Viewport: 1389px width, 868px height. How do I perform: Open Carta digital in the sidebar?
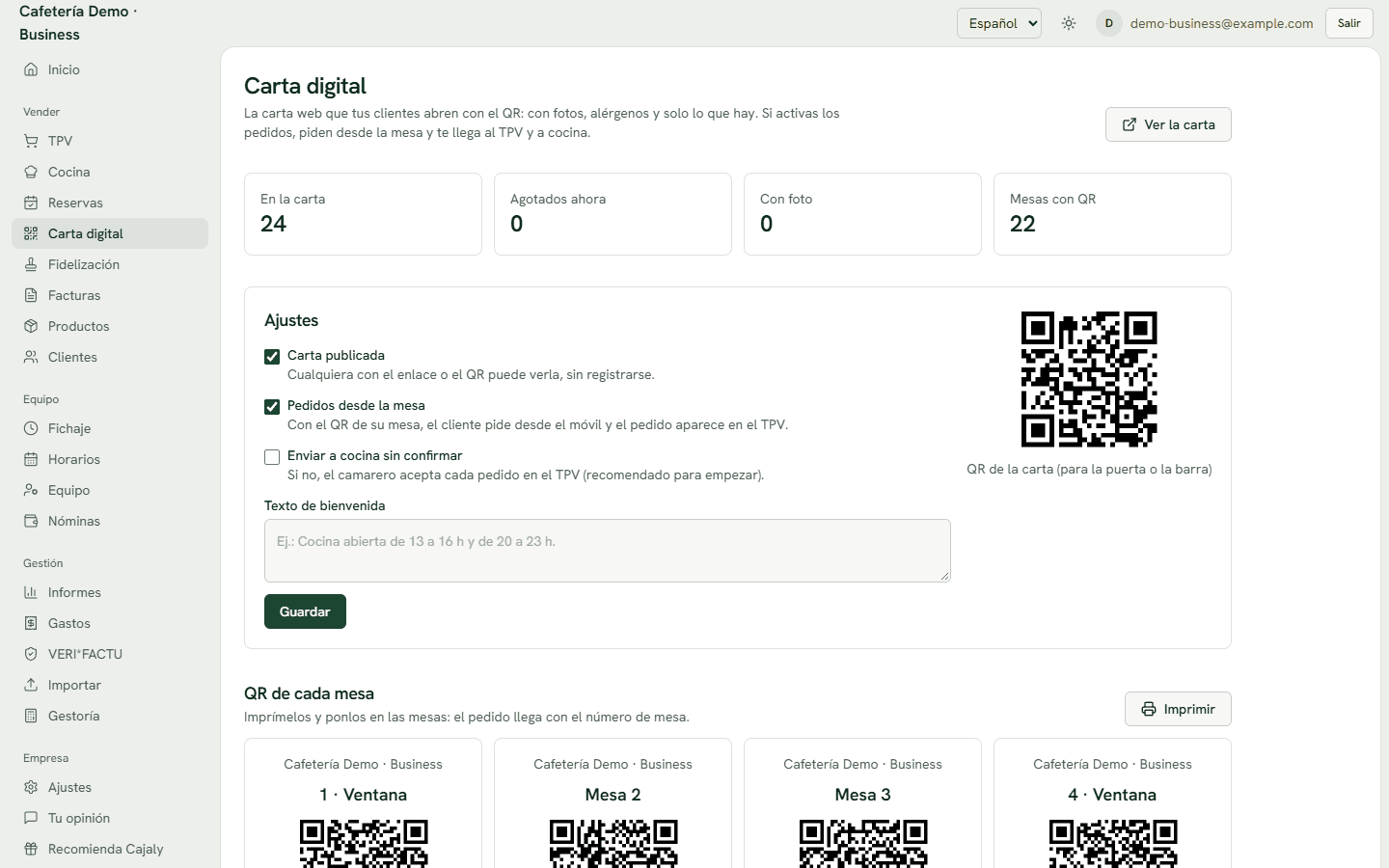tap(110, 233)
